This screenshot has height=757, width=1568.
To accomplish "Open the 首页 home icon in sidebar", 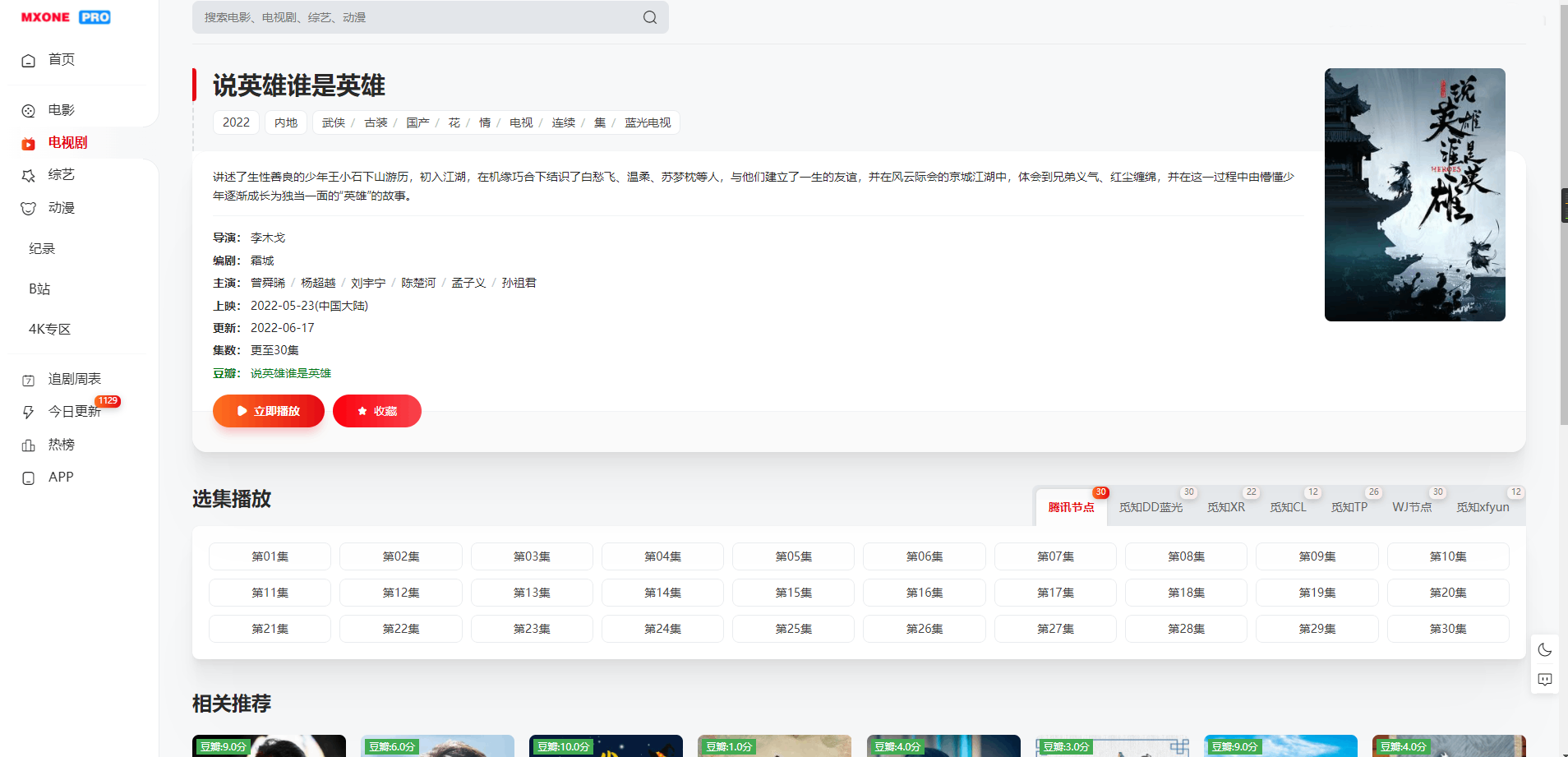I will tap(29, 60).
